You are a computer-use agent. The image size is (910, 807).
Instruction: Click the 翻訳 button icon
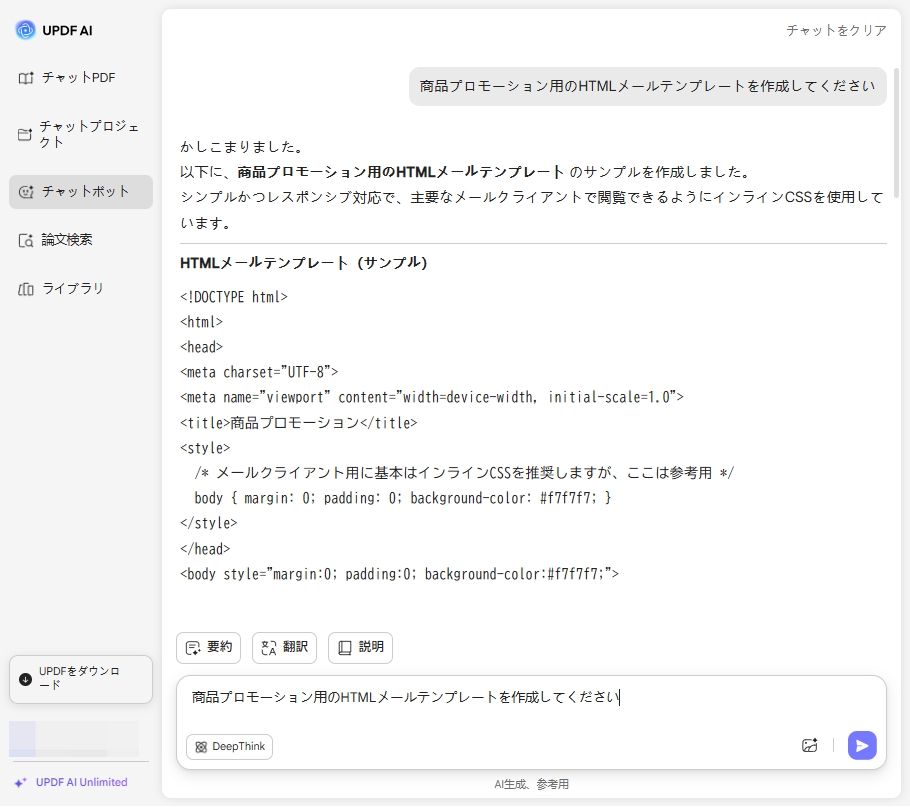[269, 648]
